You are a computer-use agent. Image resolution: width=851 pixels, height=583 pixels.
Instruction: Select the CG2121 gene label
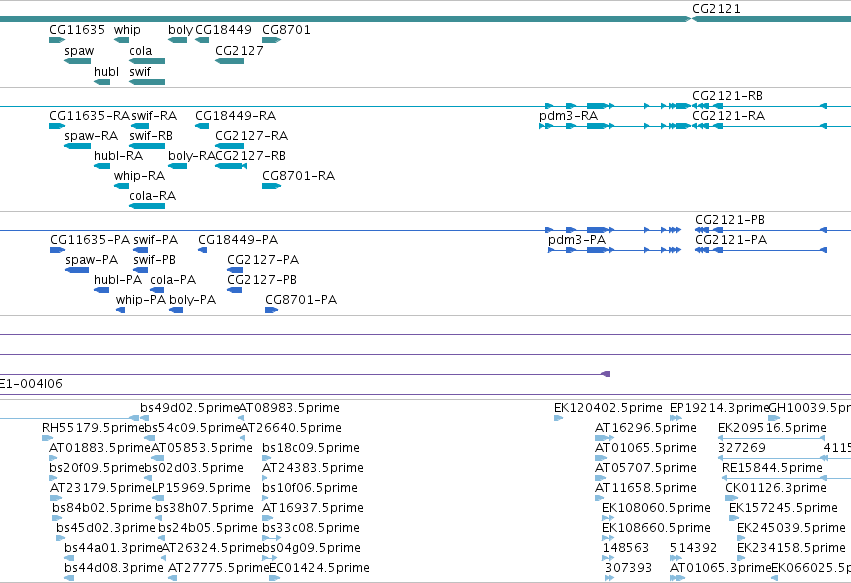(716, 9)
